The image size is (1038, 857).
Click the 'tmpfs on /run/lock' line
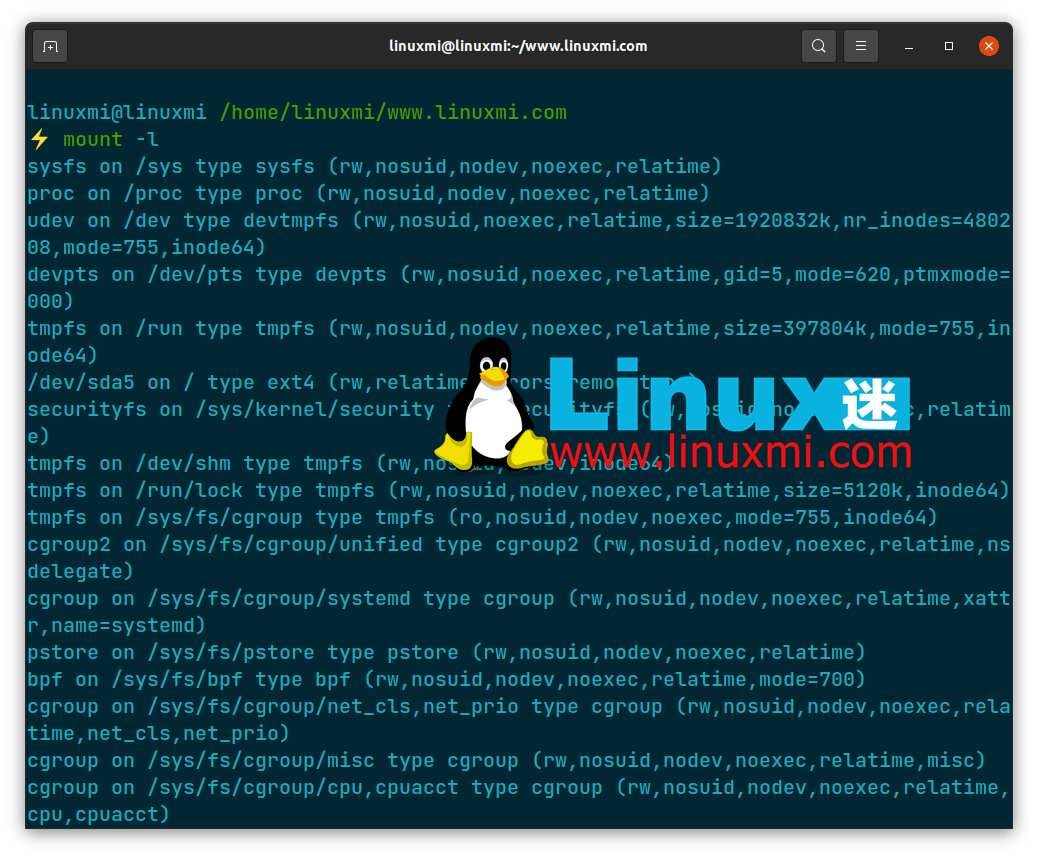tap(519, 491)
